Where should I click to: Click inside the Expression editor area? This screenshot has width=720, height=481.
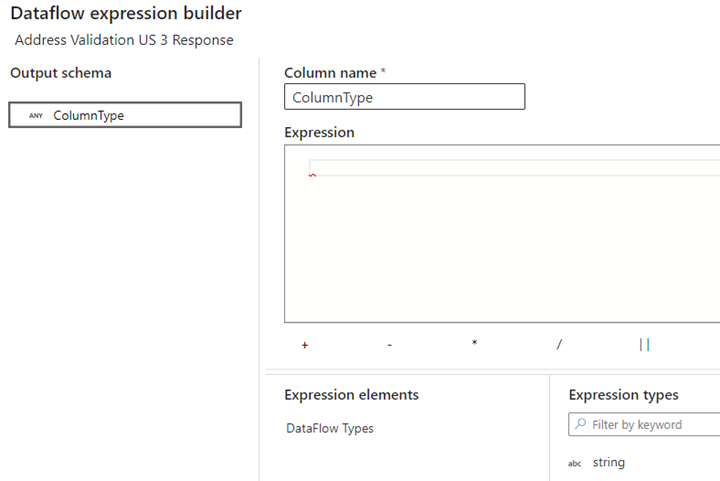(502, 234)
